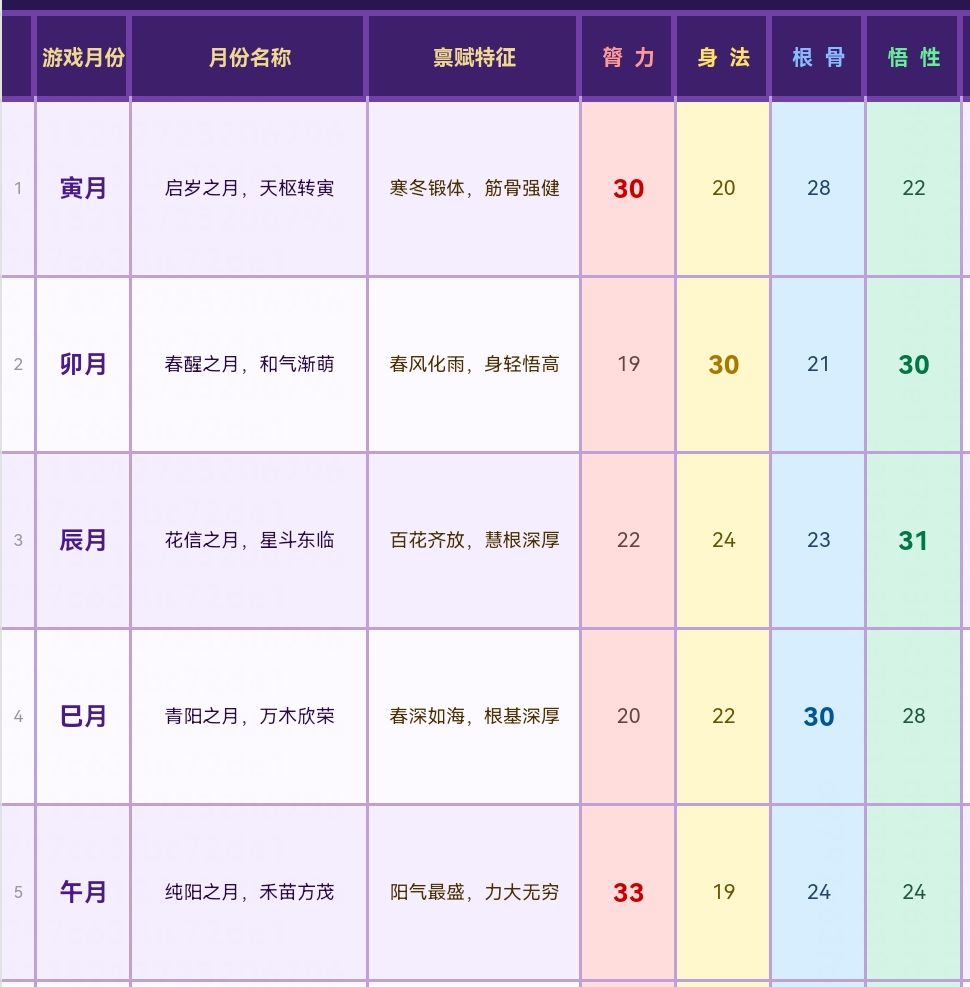970x987 pixels.
Task: Click cell 春风化雨，身轻悟高
Action: click(474, 364)
